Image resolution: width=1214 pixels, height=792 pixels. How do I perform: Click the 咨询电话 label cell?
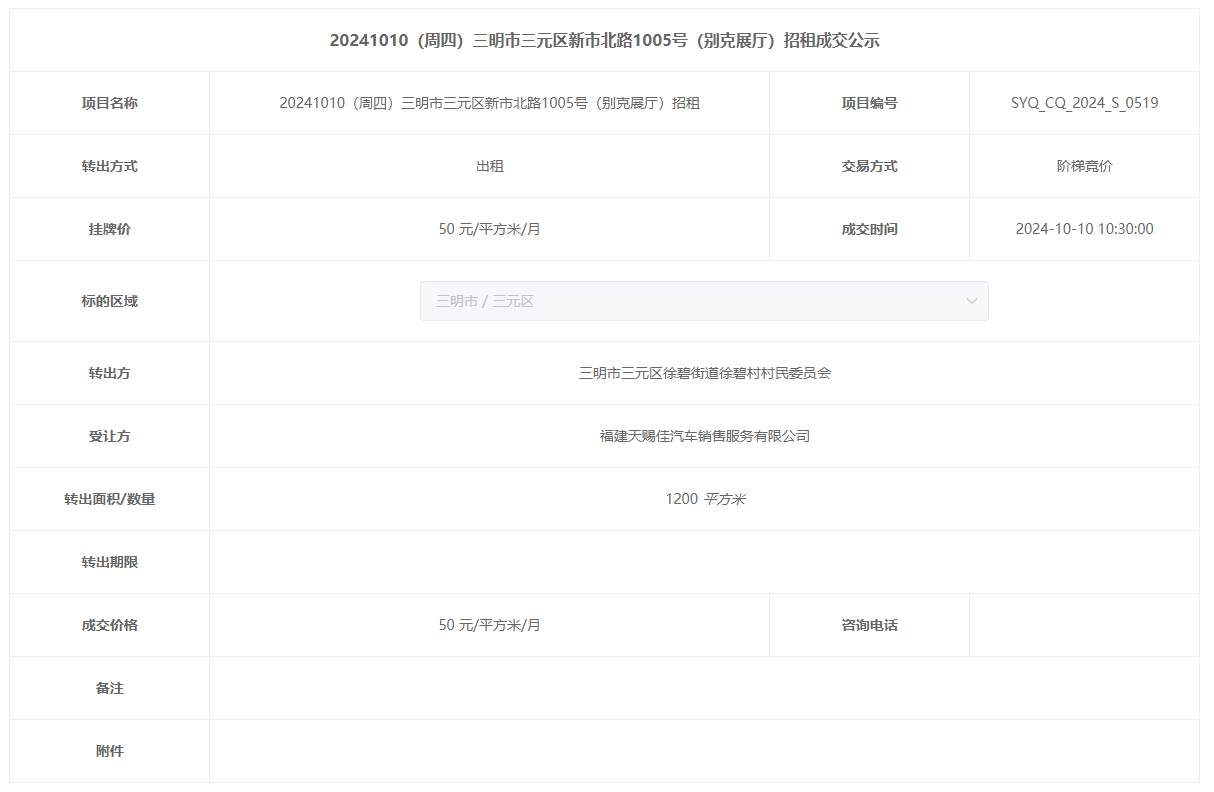869,625
